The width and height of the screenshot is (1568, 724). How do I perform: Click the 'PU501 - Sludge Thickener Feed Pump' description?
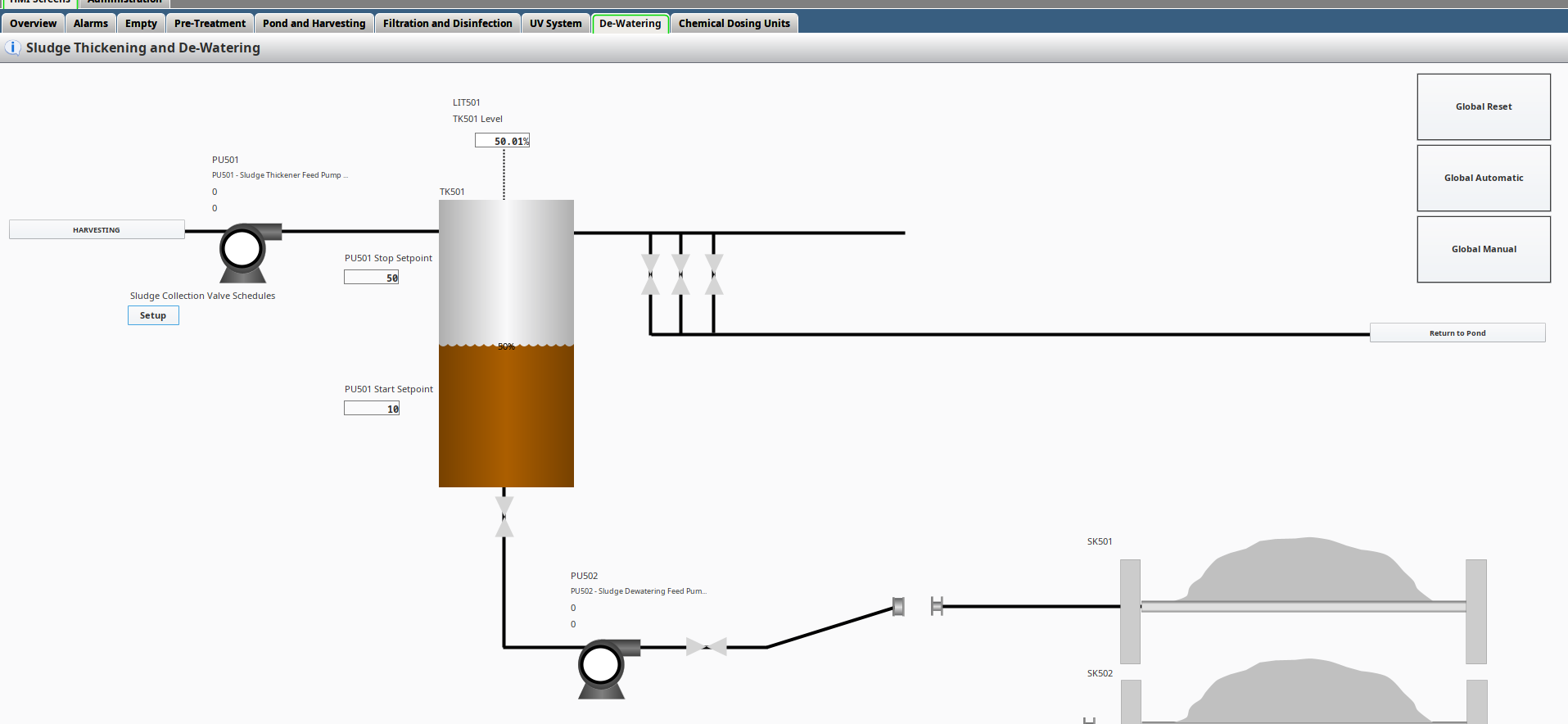click(280, 175)
